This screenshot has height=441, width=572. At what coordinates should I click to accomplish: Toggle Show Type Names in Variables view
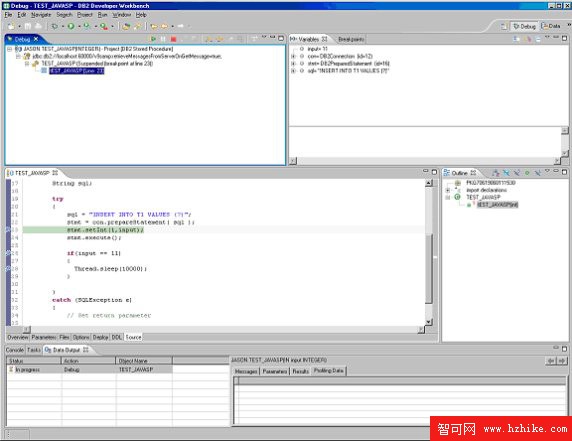click(517, 39)
